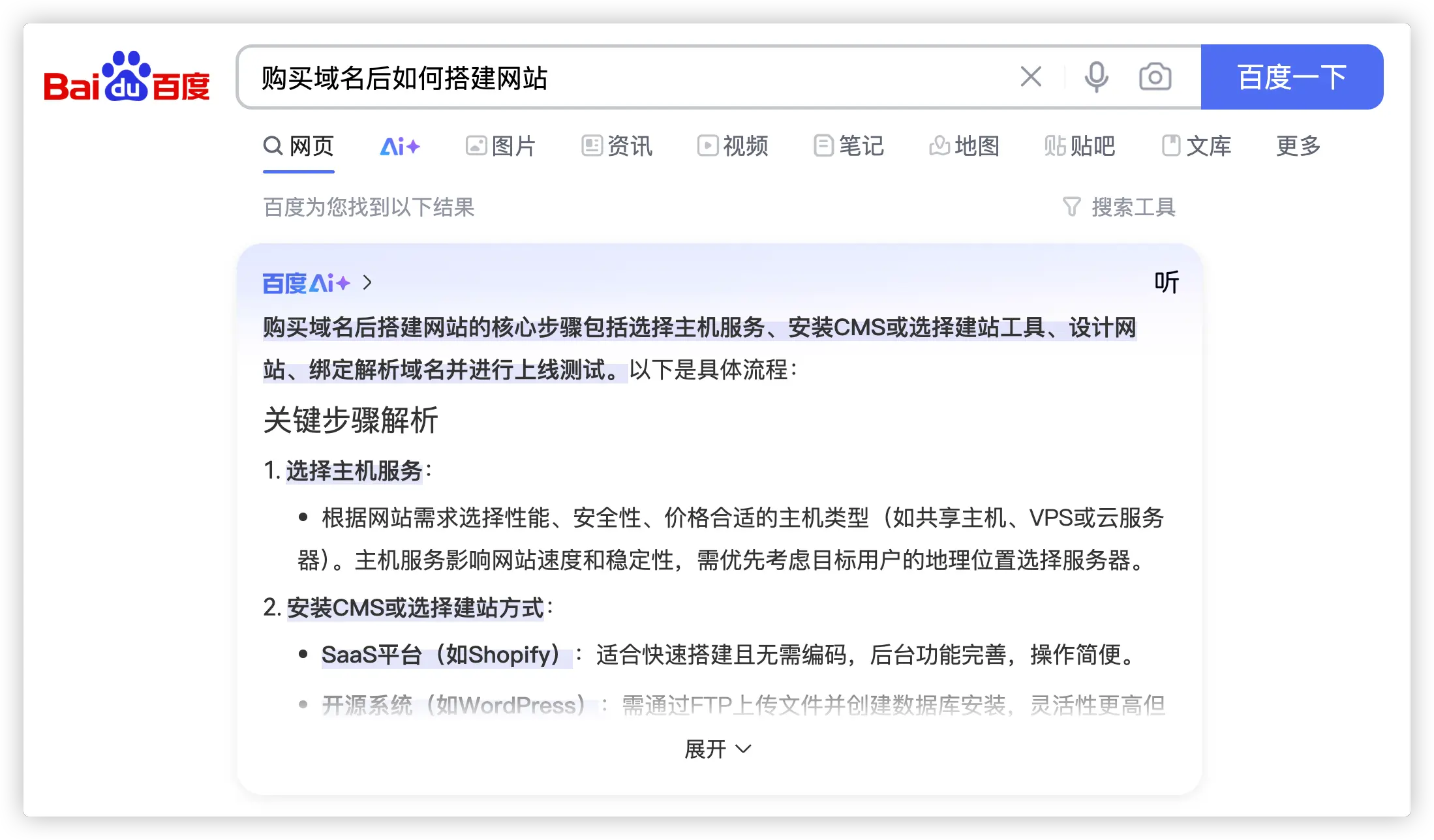Viewport: 1434px width, 840px height.
Task: Open the 更多 menu
Action: pos(1298,146)
